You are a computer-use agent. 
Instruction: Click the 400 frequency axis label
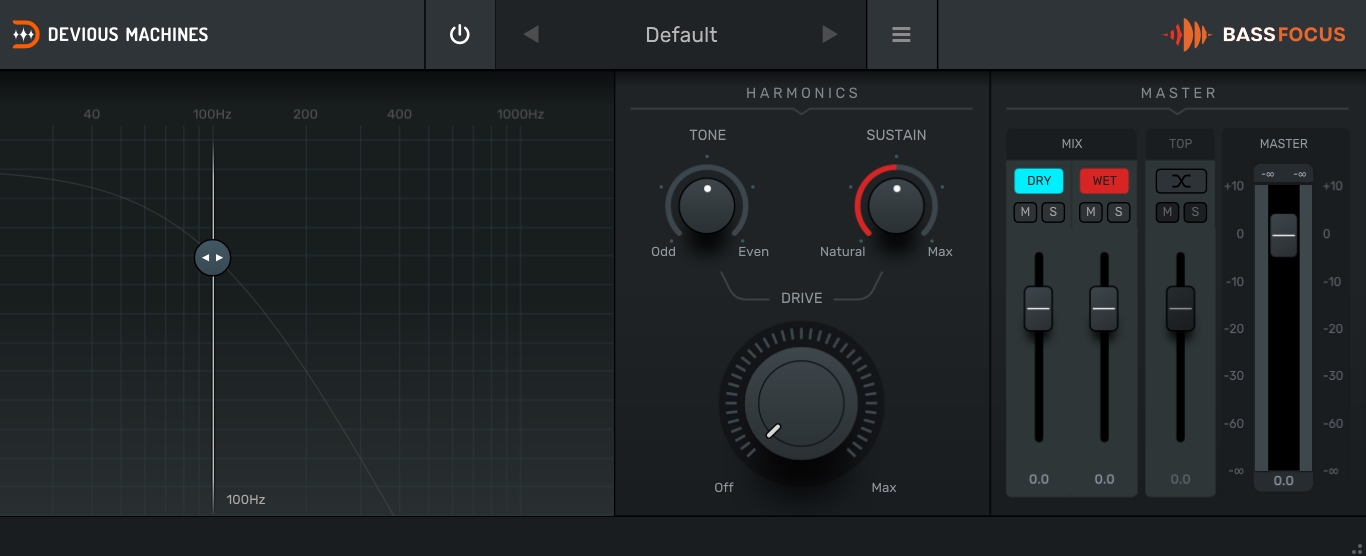point(399,114)
